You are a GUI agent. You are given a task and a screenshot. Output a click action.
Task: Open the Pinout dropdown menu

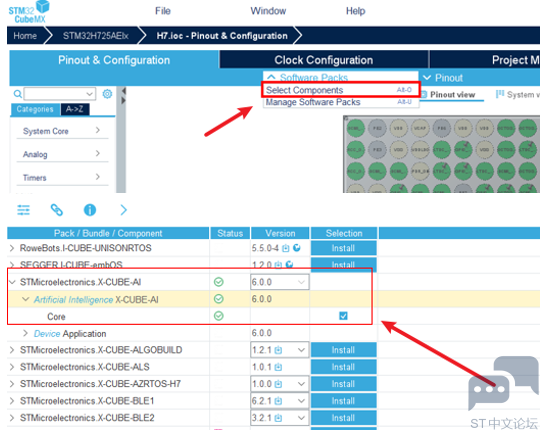click(443, 77)
